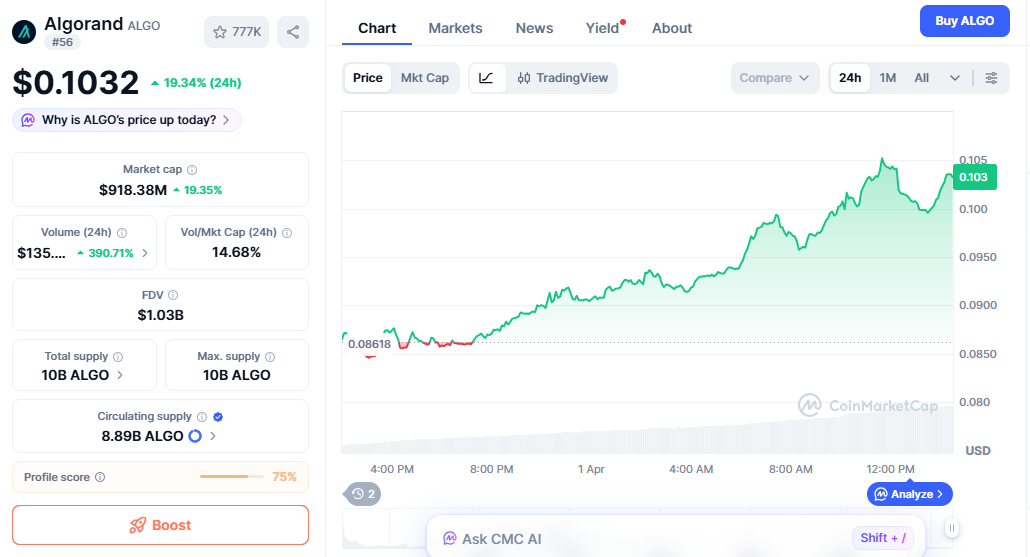Click the 19.34% (24h) price change
Screen dimensions: 1030x557
(x=196, y=83)
